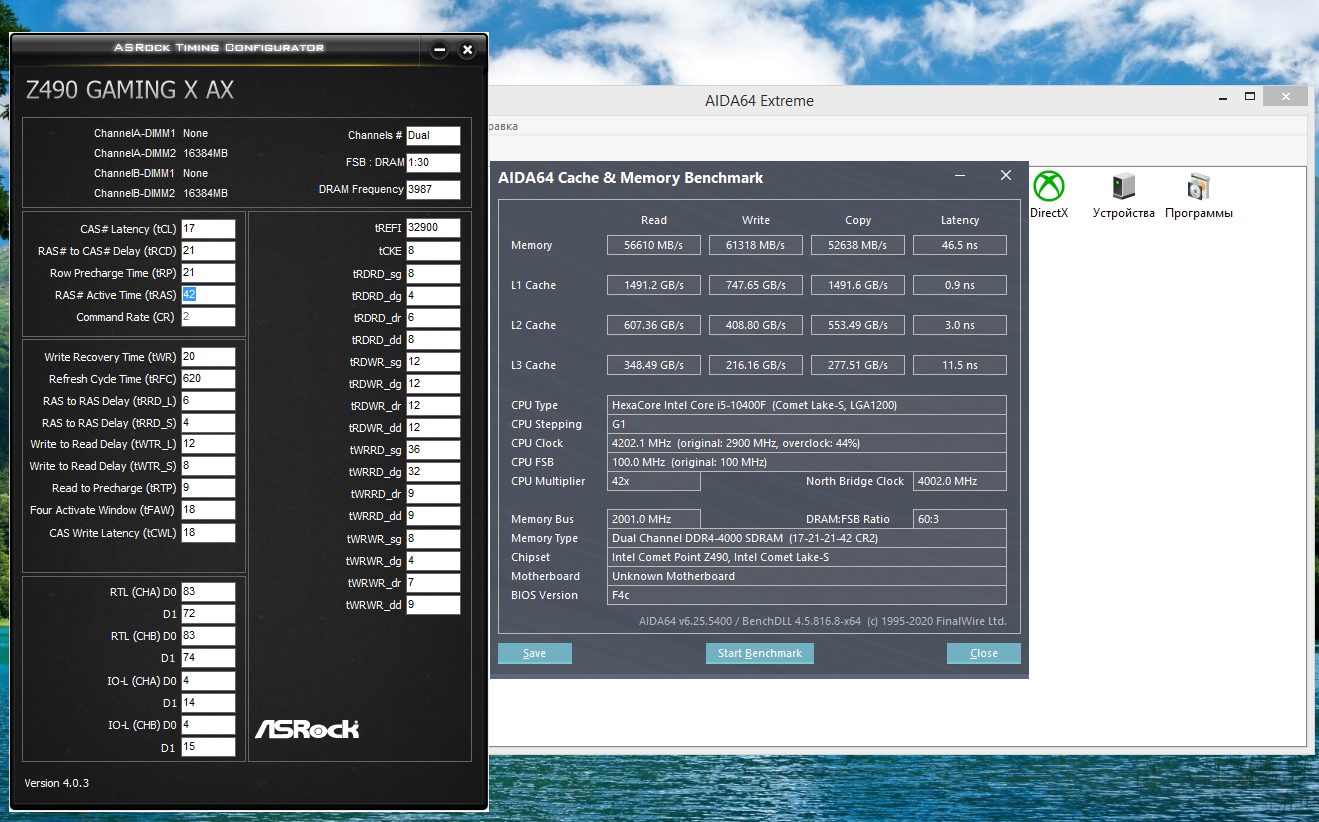
Task: Select the Refresh Cycle Time (tRFC) field
Action: 208,379
